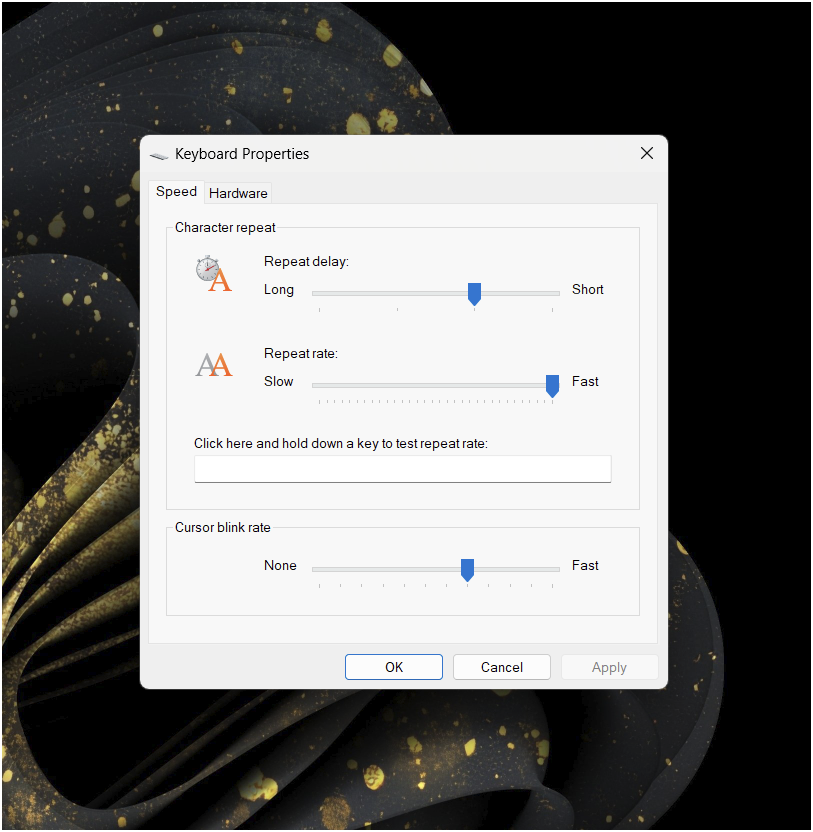Click the "Keyboard Properties" title text
Image resolution: width=813 pixels, height=832 pixels.
click(x=242, y=154)
